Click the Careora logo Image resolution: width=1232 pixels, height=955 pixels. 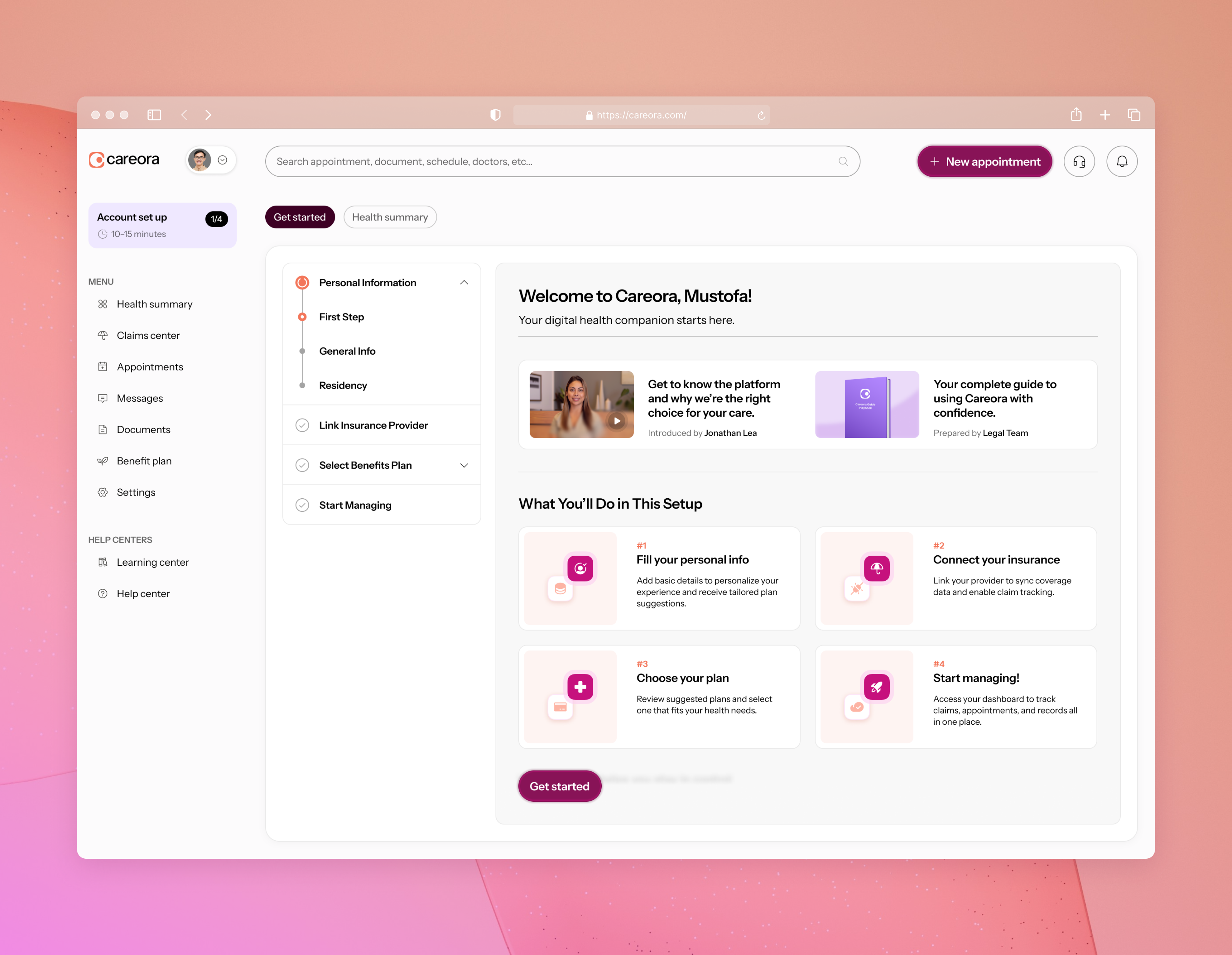coord(124,159)
